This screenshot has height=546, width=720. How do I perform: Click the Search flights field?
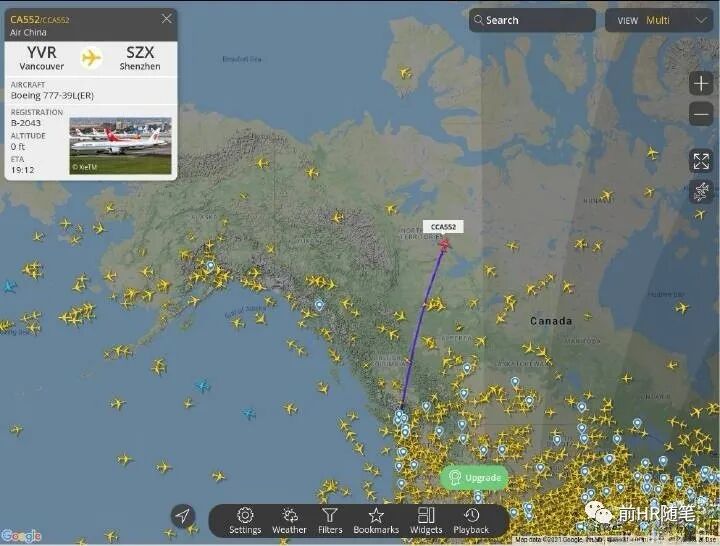(x=532, y=20)
